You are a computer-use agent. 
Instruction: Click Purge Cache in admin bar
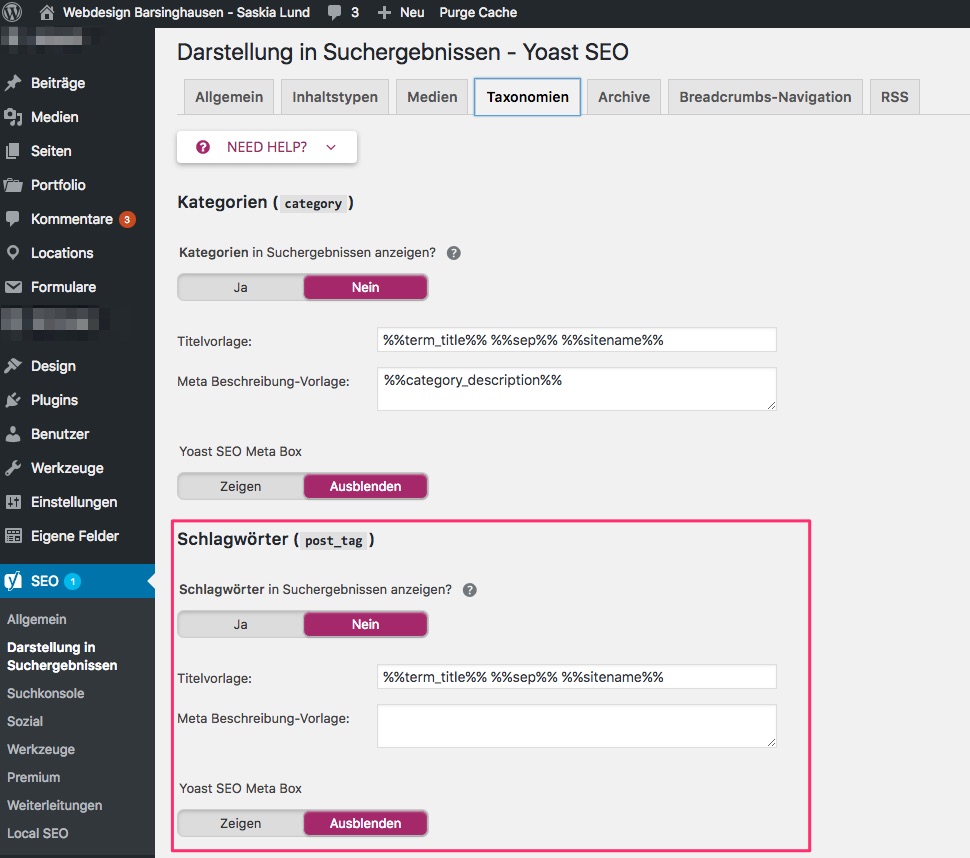tap(478, 13)
